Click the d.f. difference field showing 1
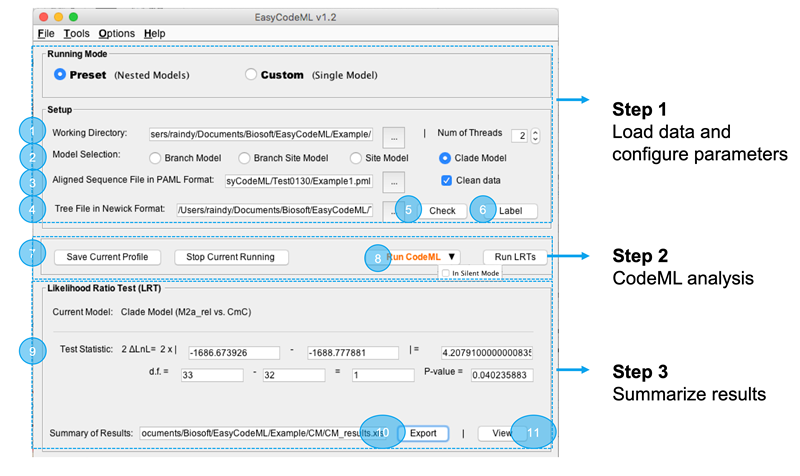This screenshot has height=476, width=800. click(383, 375)
